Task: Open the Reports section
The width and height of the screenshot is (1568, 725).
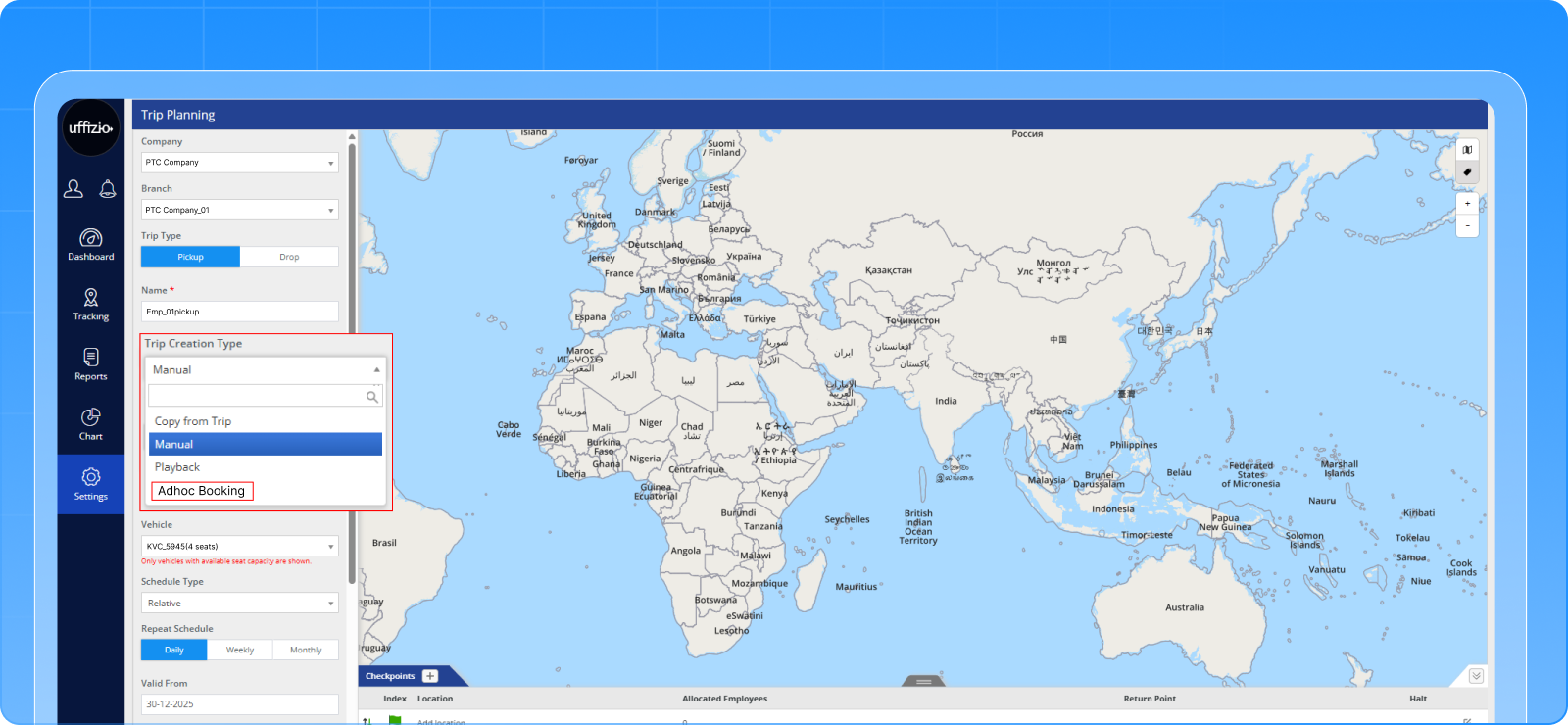Action: point(90,363)
